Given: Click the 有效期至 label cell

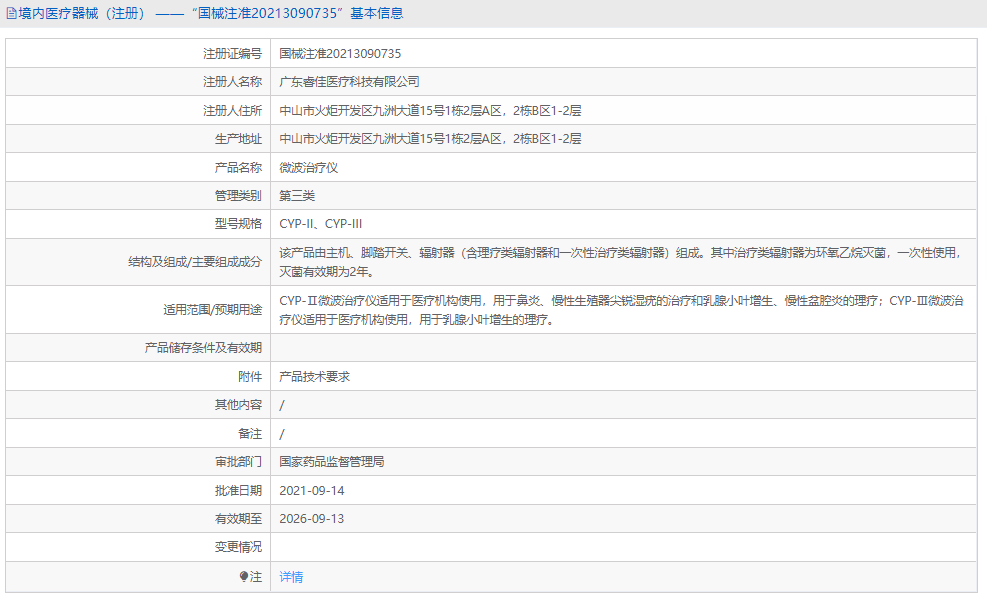Looking at the screenshot, I should [x=138, y=519].
